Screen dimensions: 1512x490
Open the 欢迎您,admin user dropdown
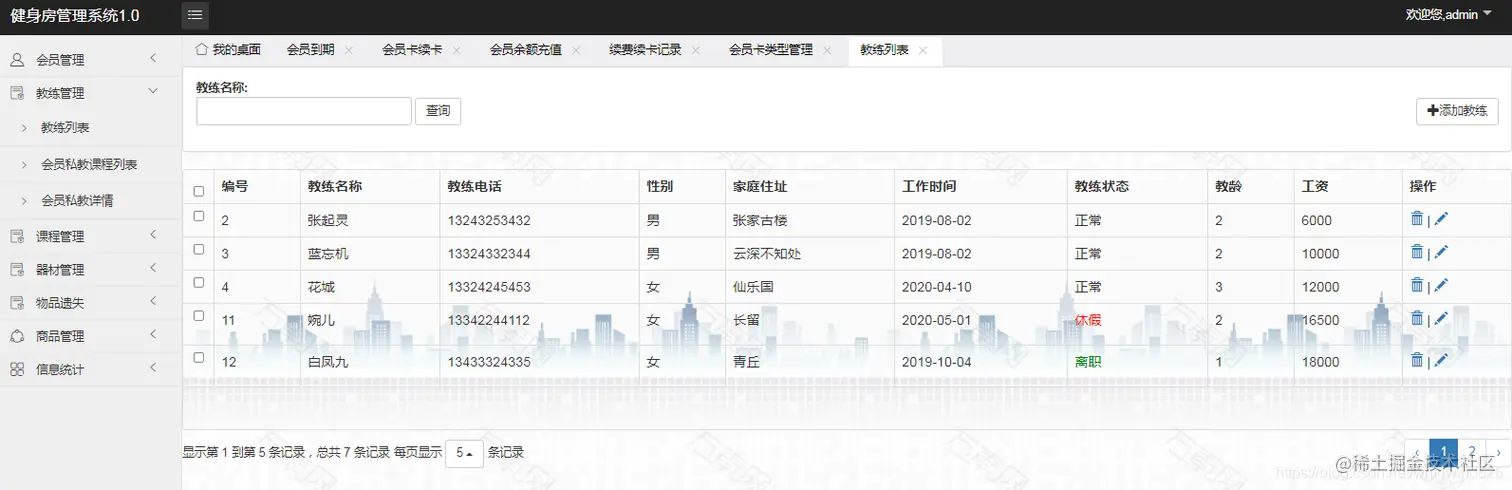(1448, 14)
